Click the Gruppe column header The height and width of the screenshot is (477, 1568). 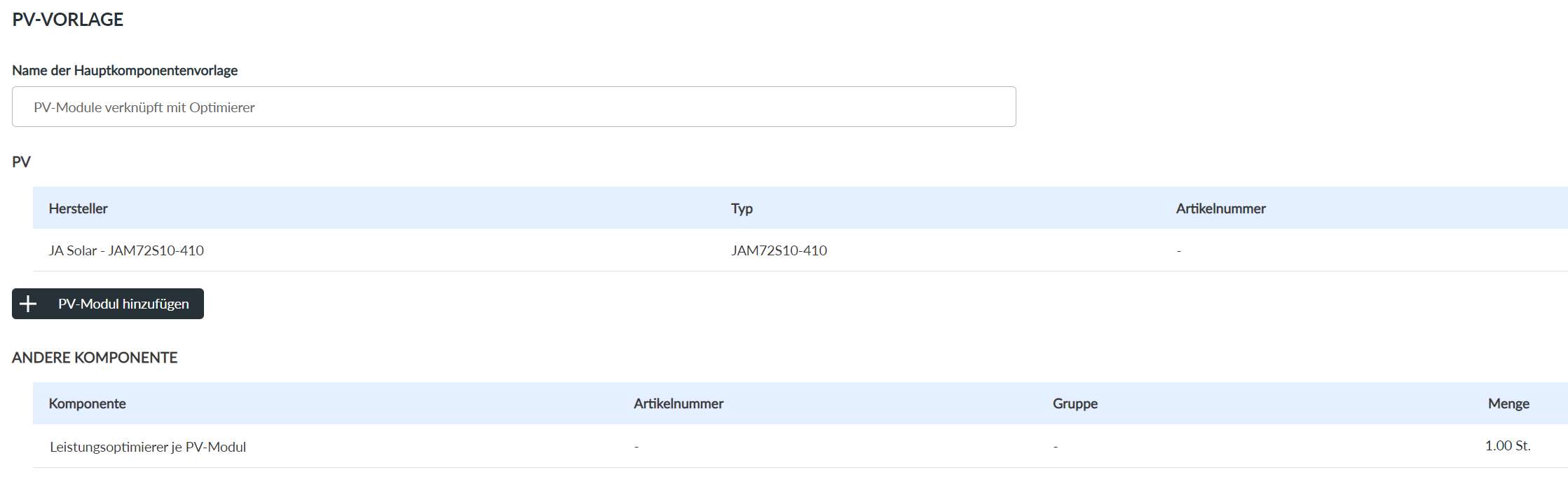pos(1075,403)
